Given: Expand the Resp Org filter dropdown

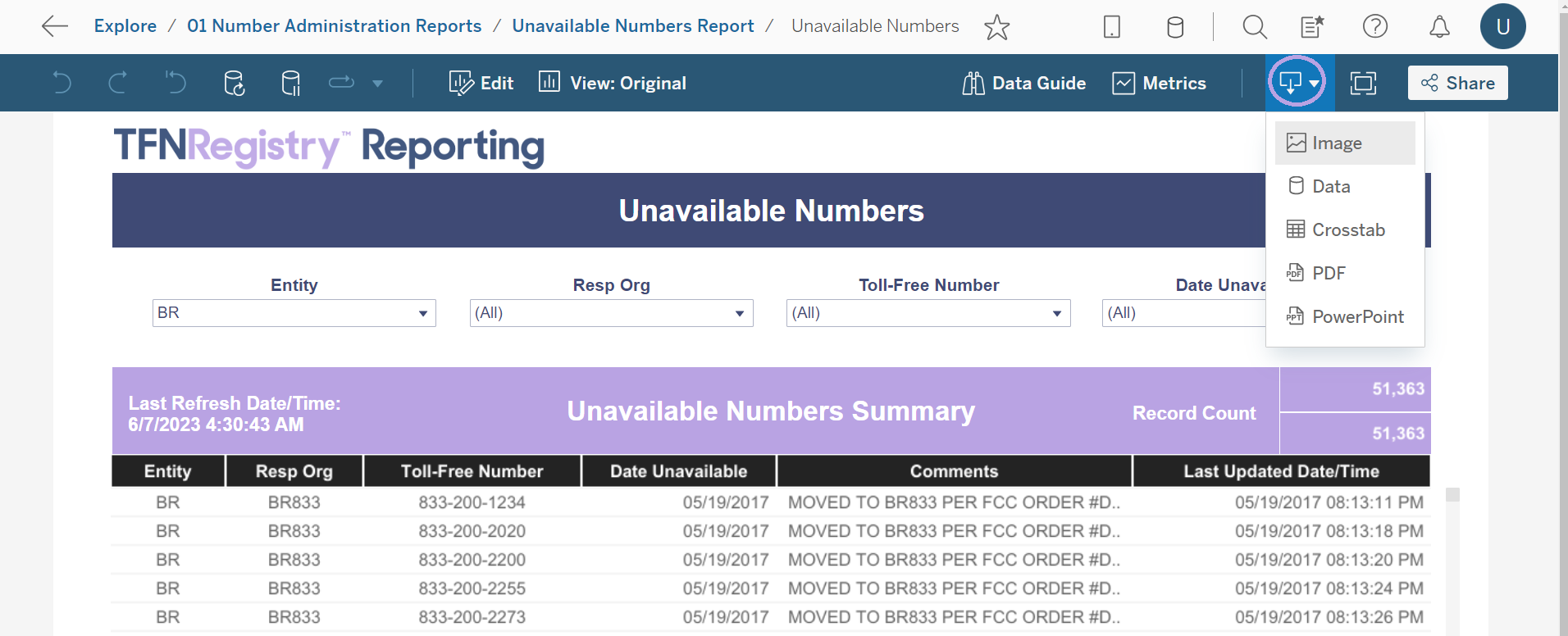Looking at the screenshot, I should point(612,313).
